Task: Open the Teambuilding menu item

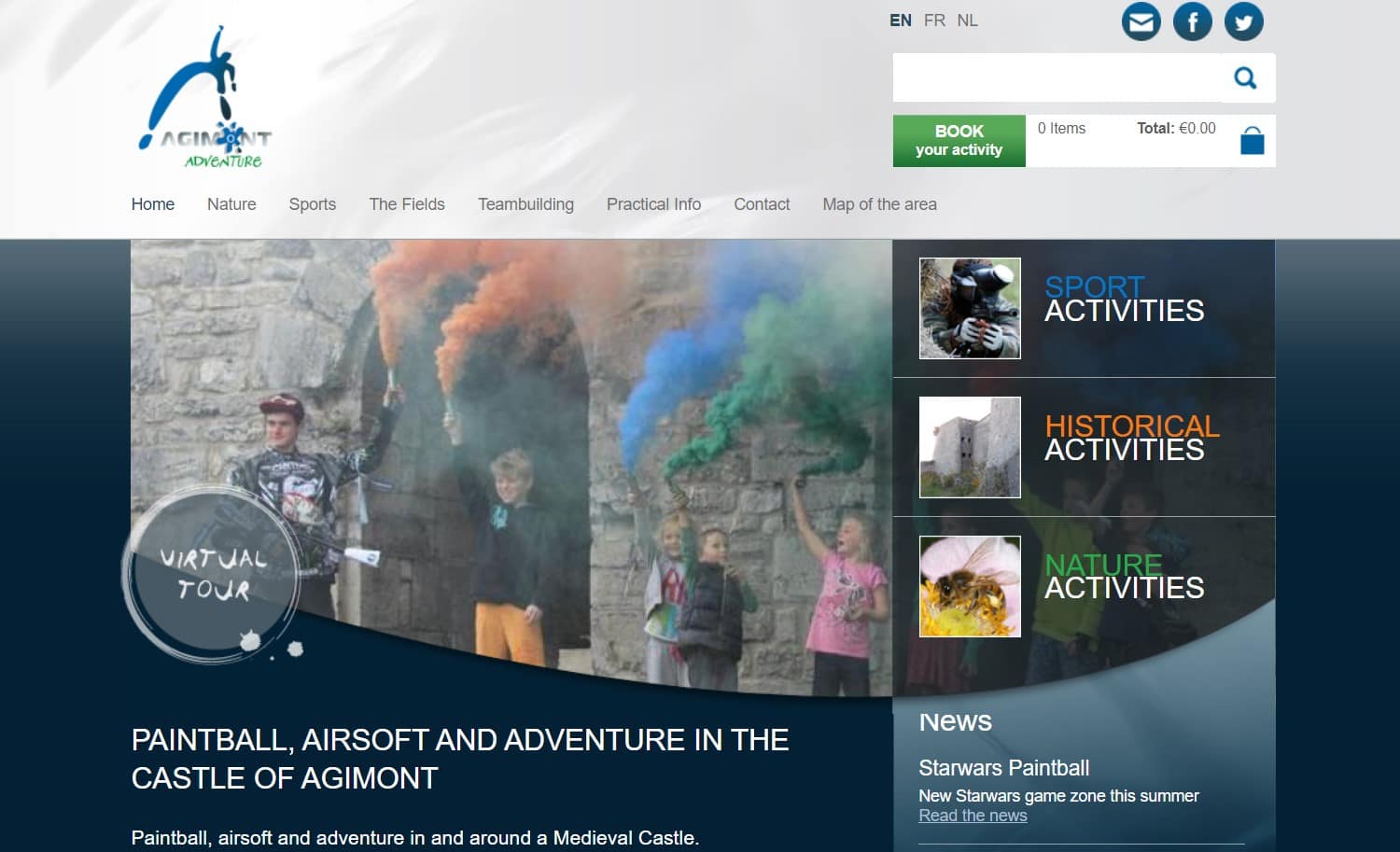Action: tap(525, 204)
